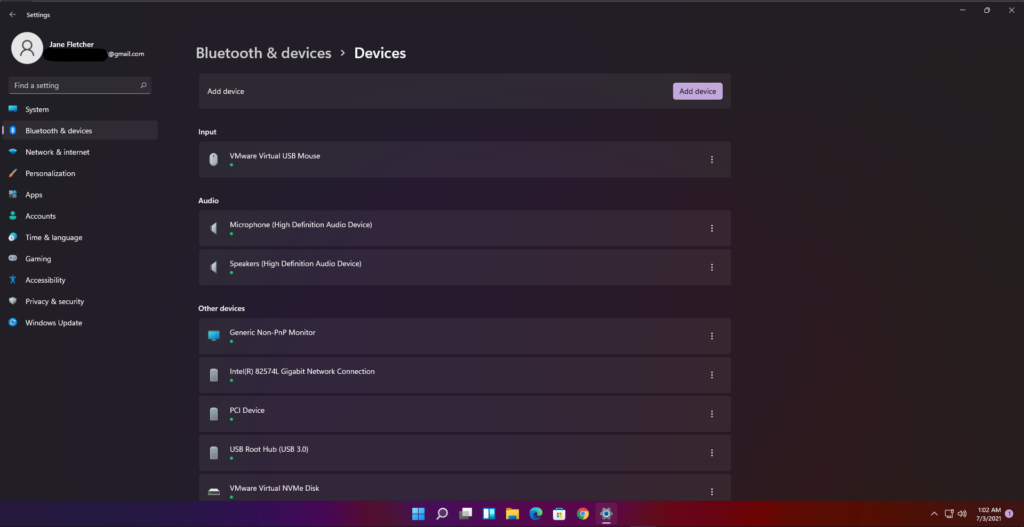Open more options for Microphone device
The image size is (1024, 527).
coord(712,228)
